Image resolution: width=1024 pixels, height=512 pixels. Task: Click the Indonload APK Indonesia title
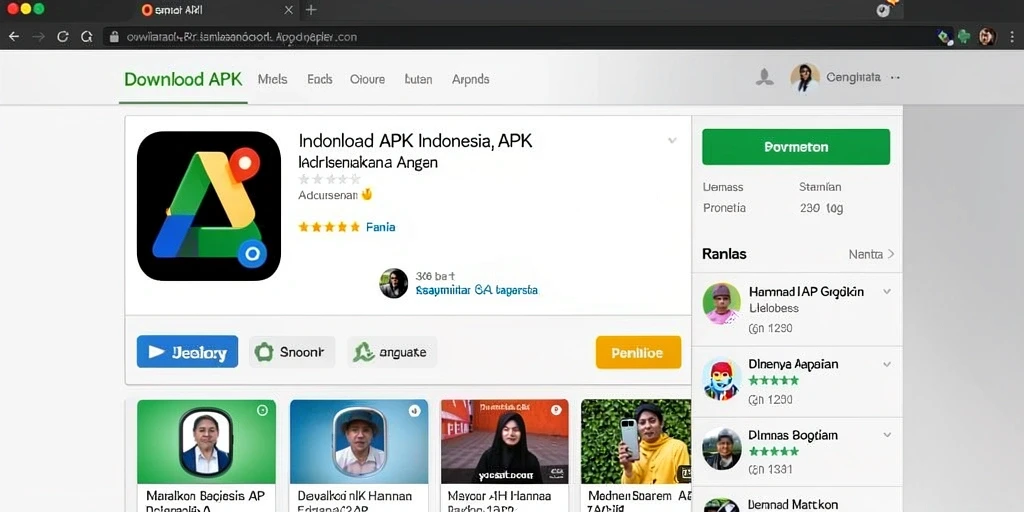point(415,141)
